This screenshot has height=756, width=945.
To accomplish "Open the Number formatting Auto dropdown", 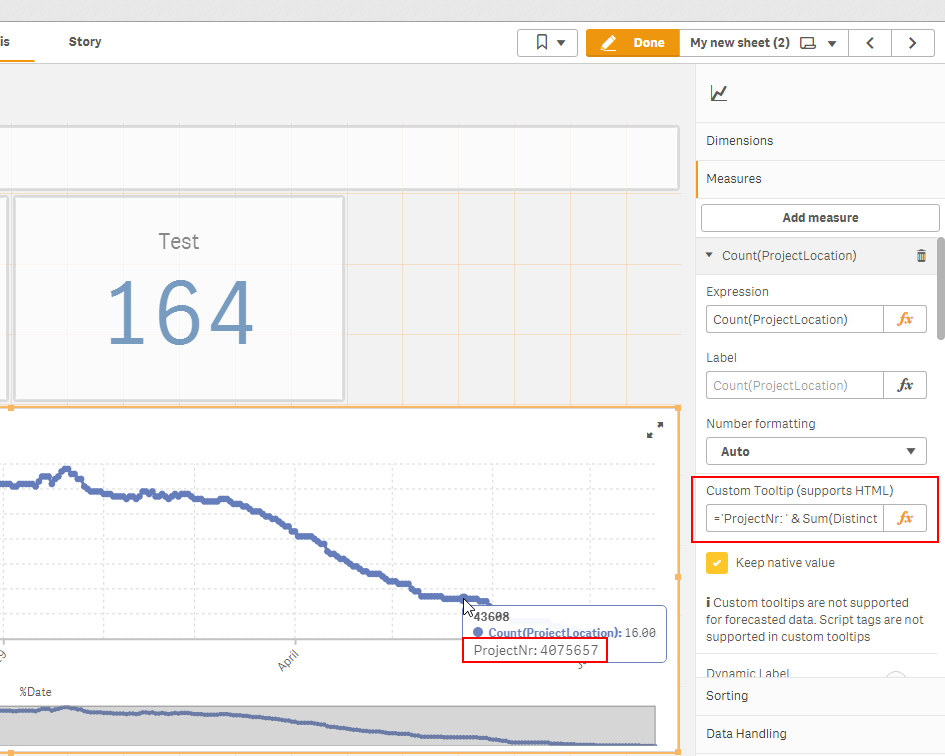I will point(816,452).
